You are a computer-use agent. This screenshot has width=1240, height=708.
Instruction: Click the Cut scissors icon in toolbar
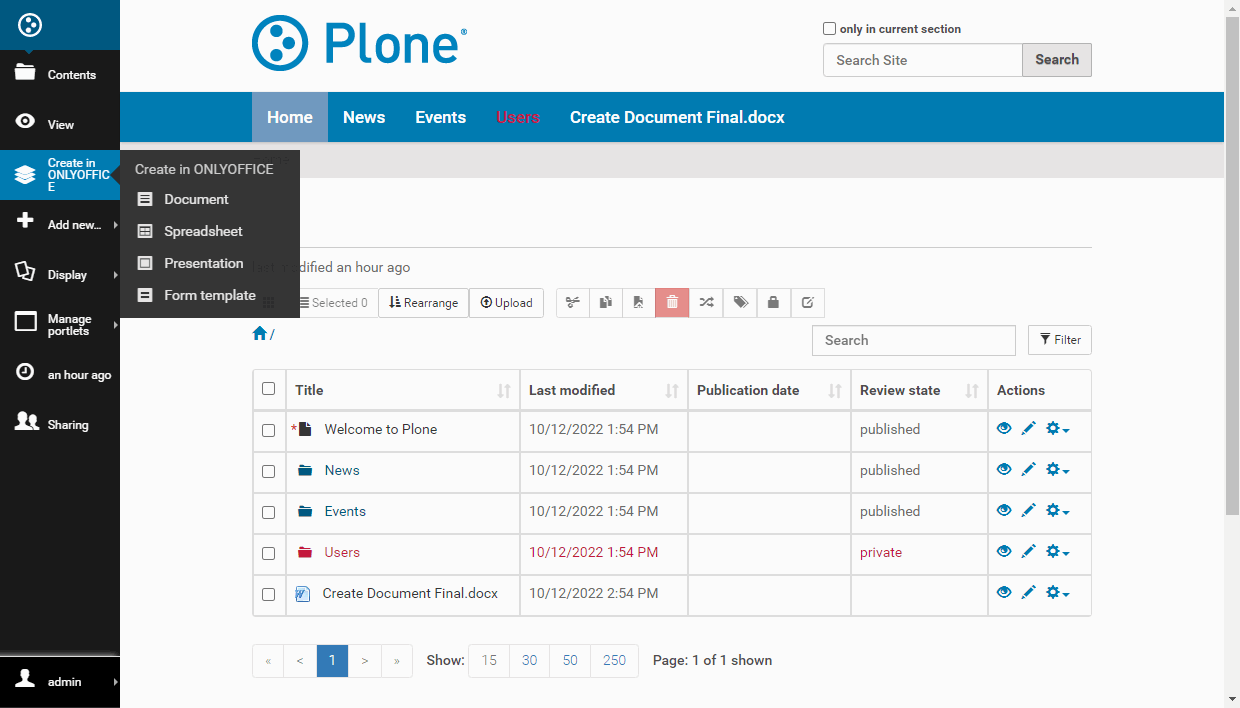tap(573, 303)
